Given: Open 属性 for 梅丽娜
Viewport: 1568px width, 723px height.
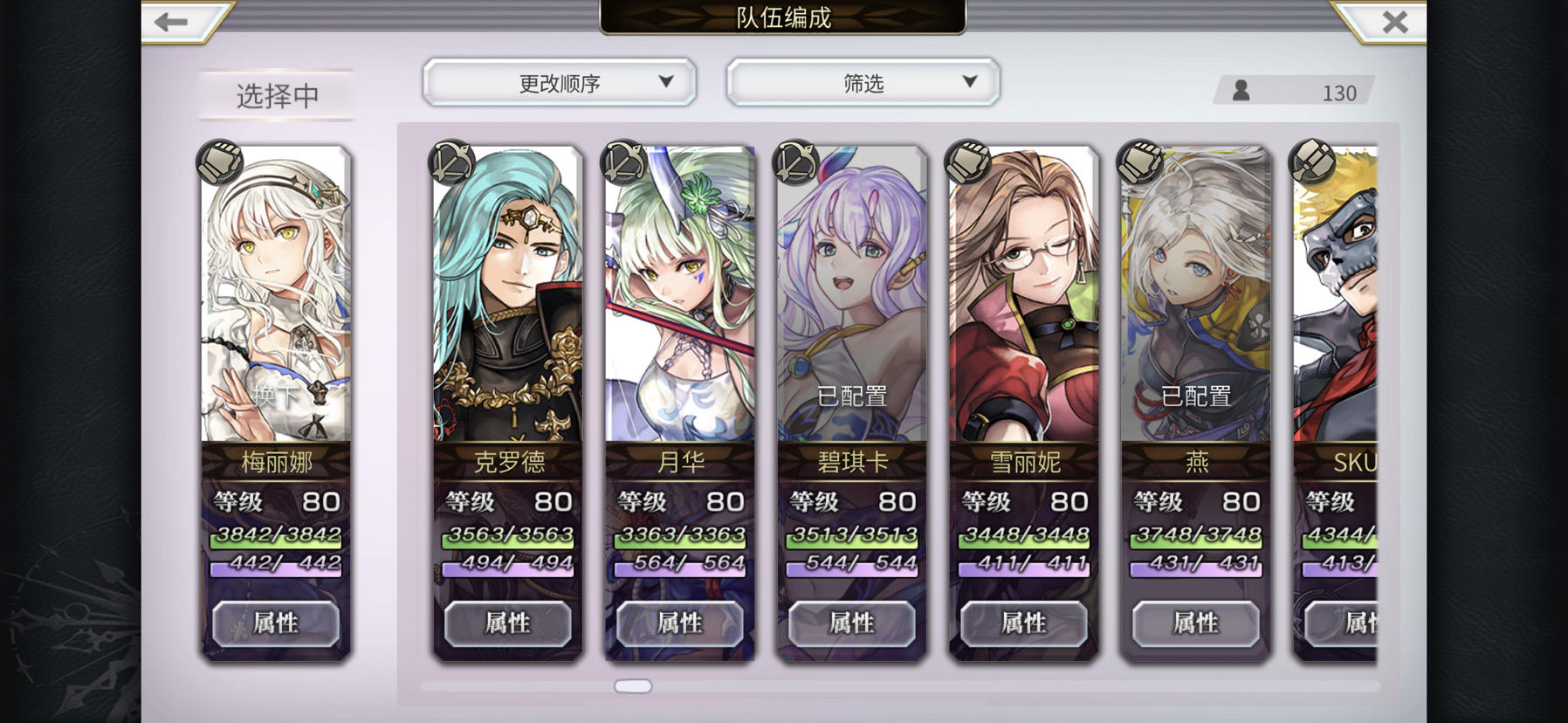Looking at the screenshot, I should (276, 623).
